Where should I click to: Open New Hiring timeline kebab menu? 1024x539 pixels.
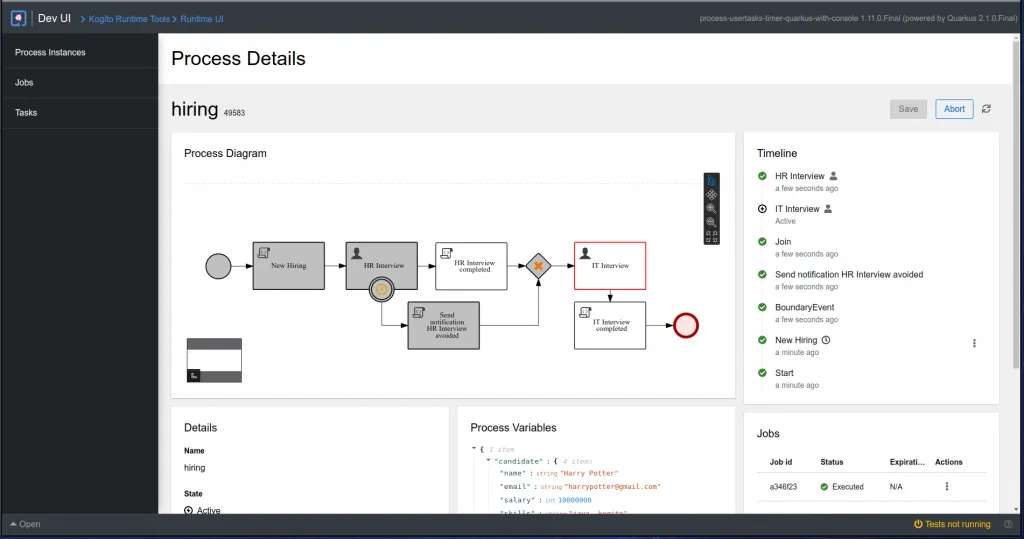pos(974,343)
